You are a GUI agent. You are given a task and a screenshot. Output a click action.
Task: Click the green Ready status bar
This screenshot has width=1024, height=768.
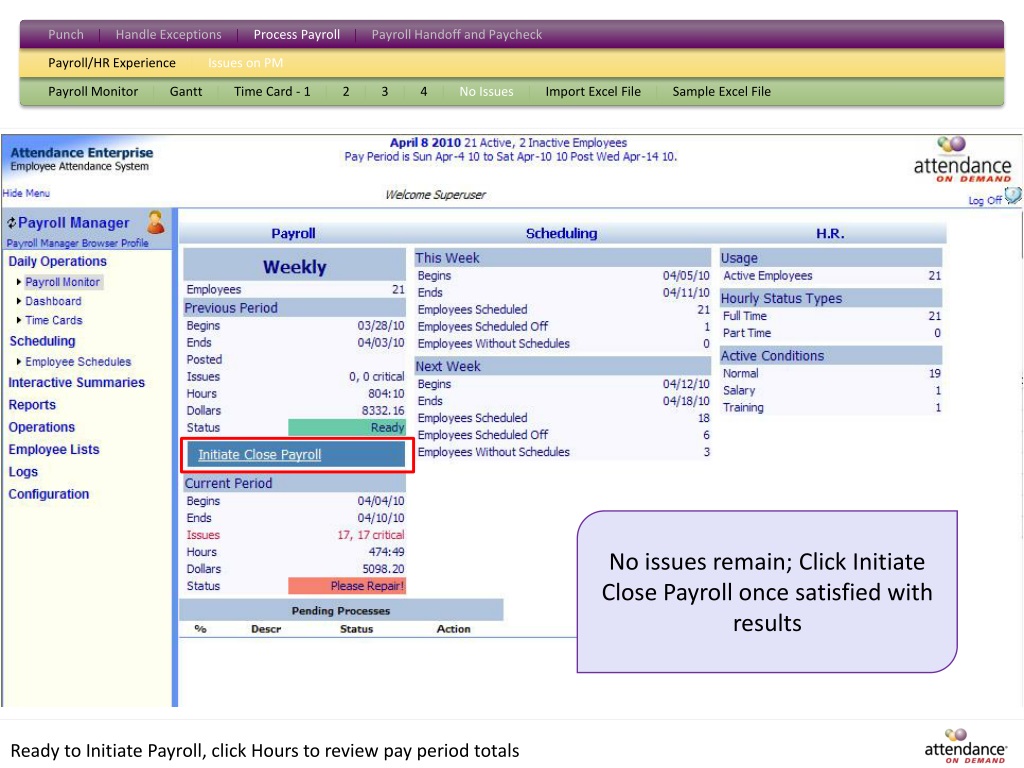click(346, 428)
